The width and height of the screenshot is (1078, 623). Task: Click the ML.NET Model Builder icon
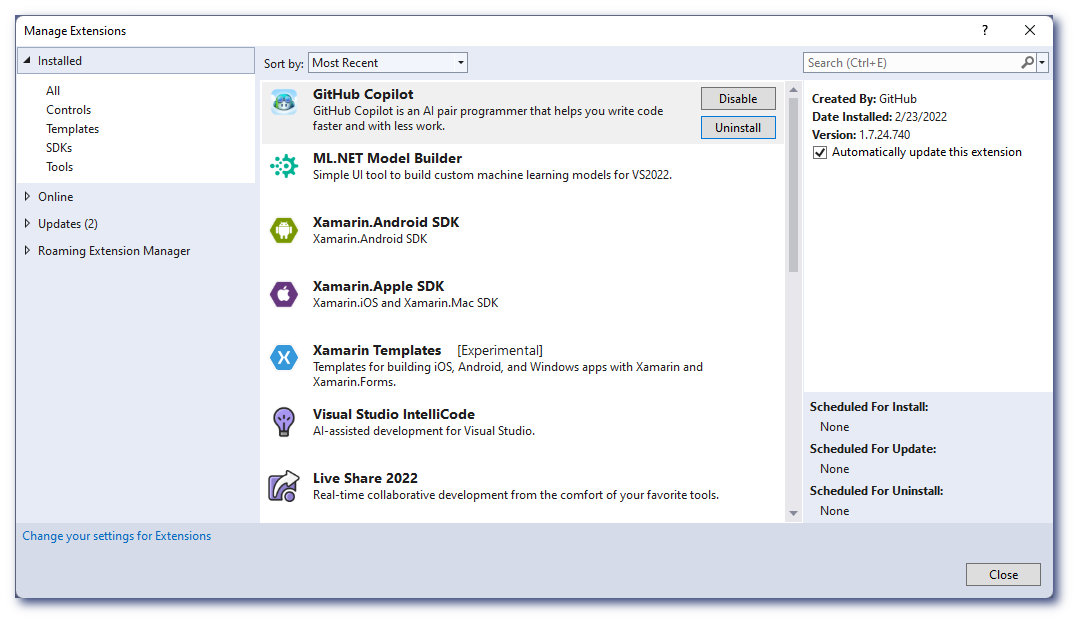click(284, 166)
